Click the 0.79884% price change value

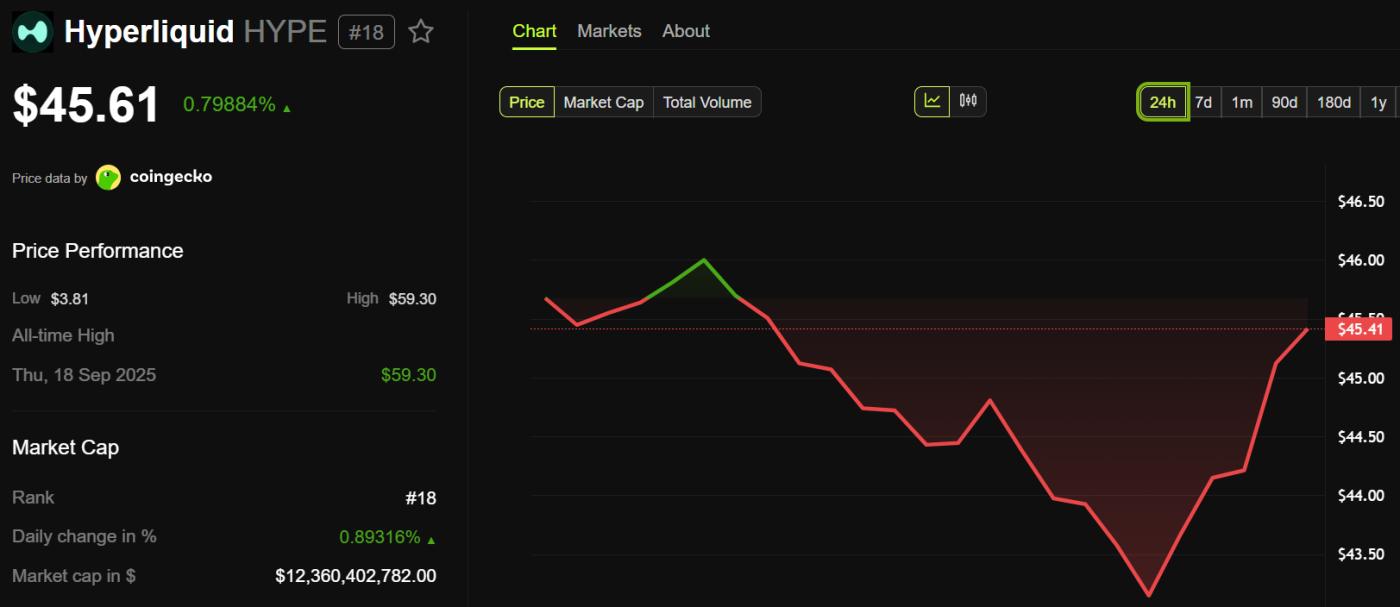coord(229,104)
